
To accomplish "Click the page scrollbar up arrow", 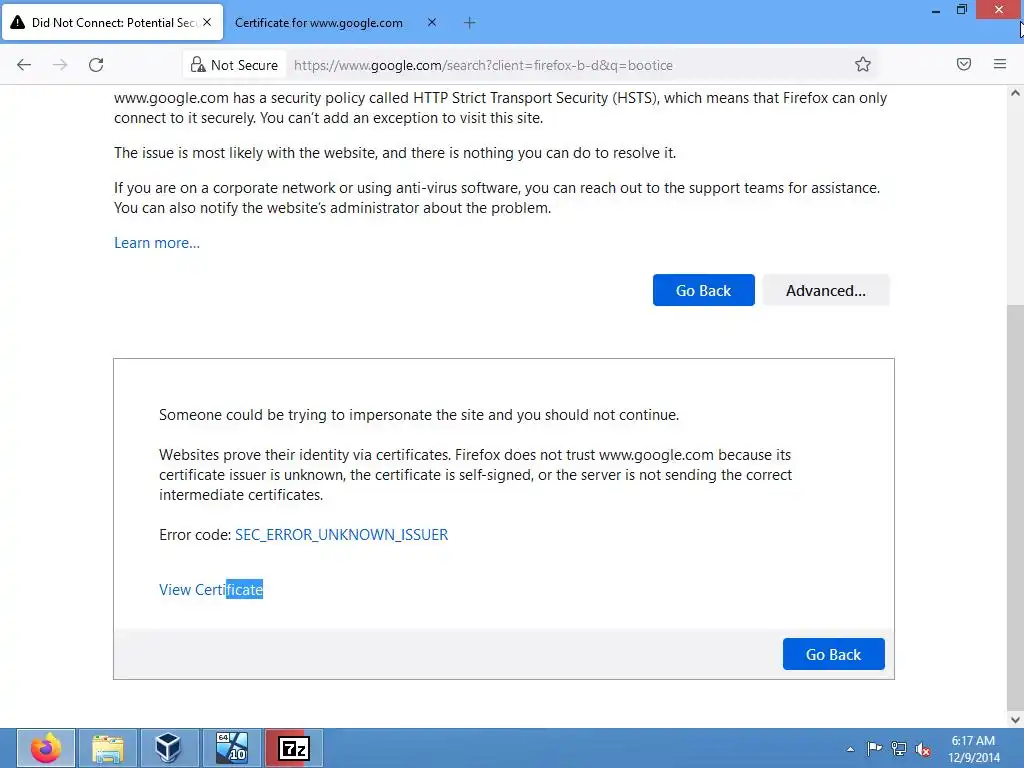I will 1015,93.
